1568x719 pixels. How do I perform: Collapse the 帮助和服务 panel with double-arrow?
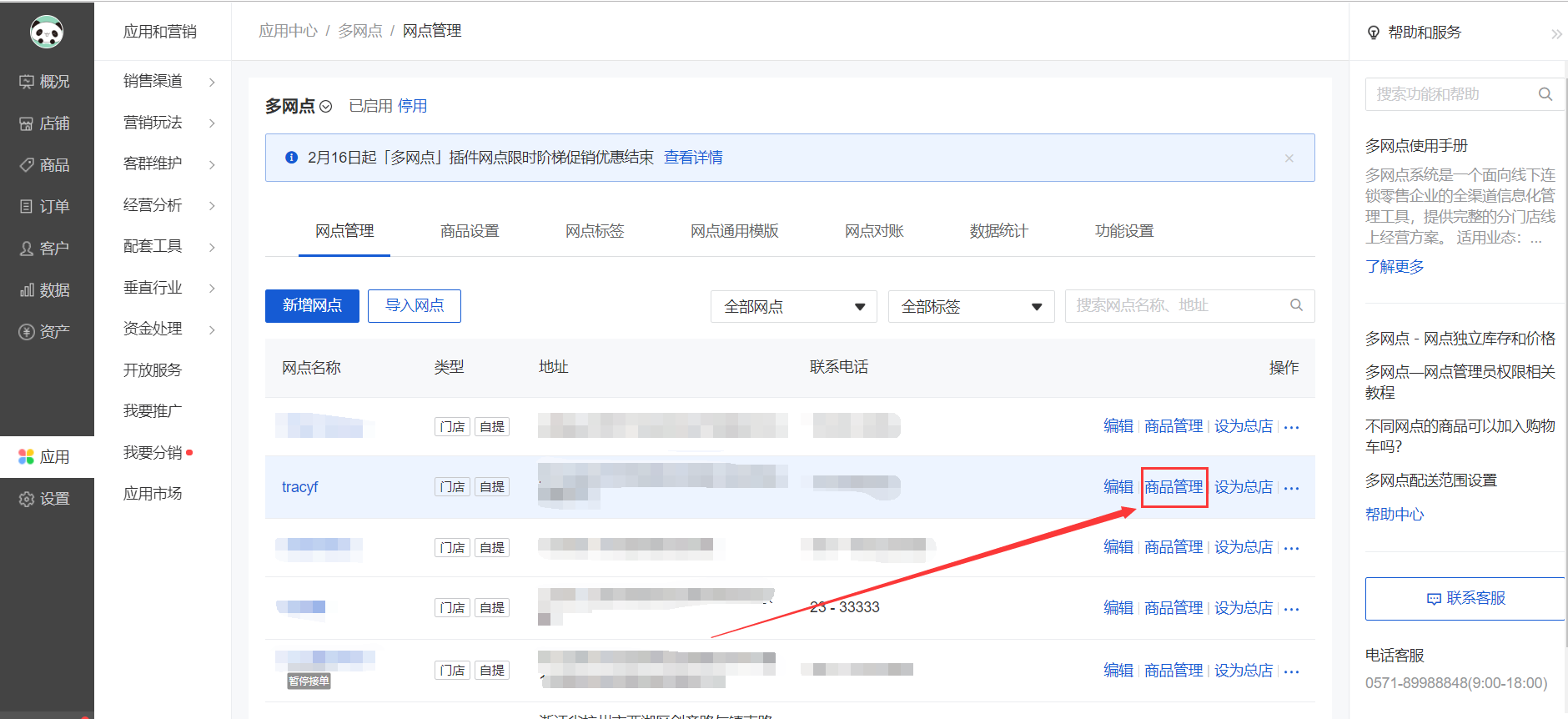click(x=1556, y=33)
